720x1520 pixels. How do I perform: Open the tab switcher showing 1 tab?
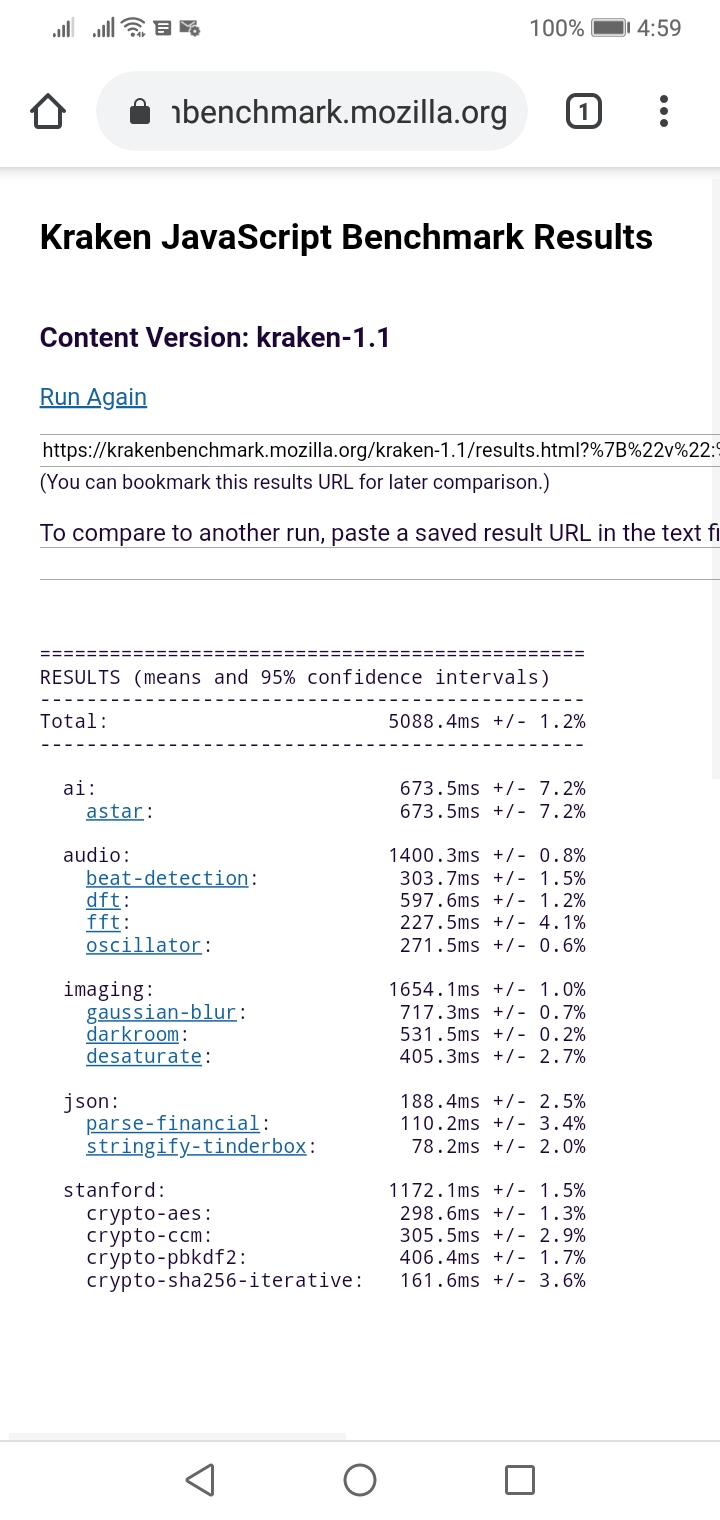[x=584, y=112]
